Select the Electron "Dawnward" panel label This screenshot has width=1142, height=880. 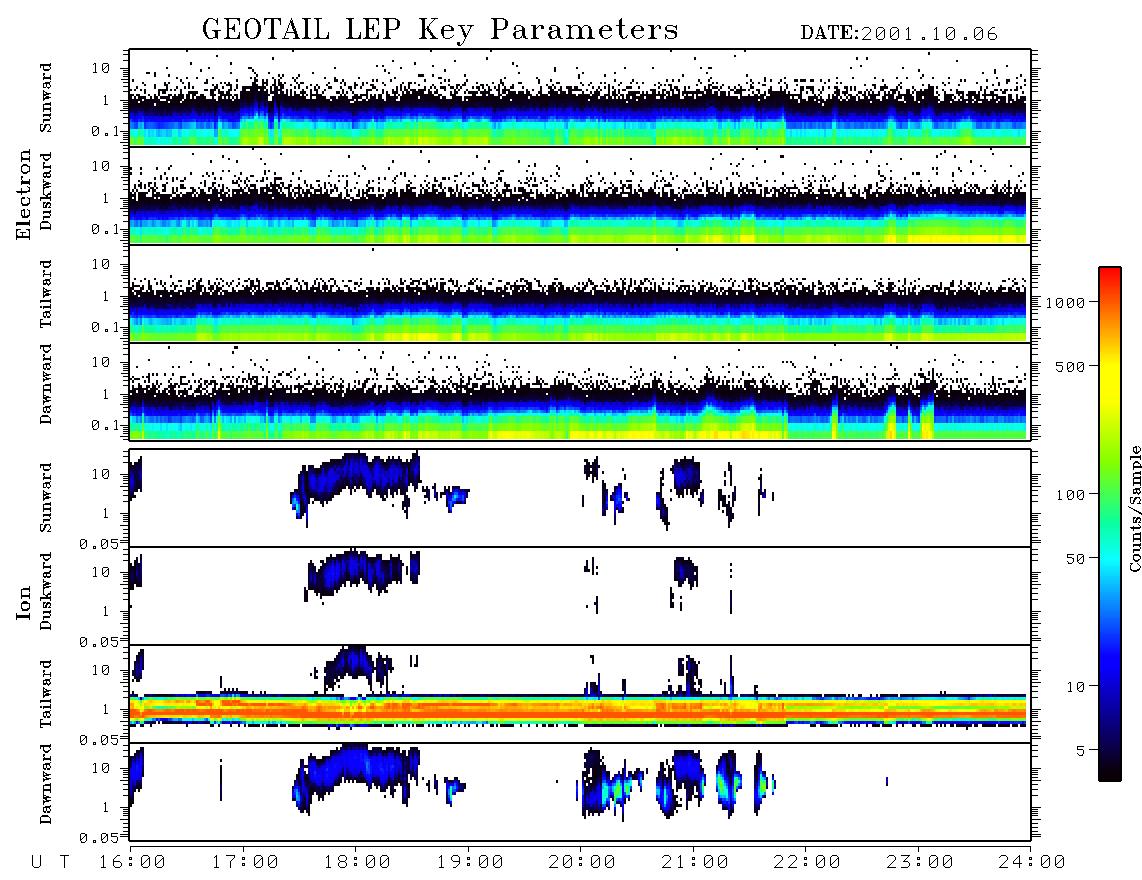(x=46, y=385)
